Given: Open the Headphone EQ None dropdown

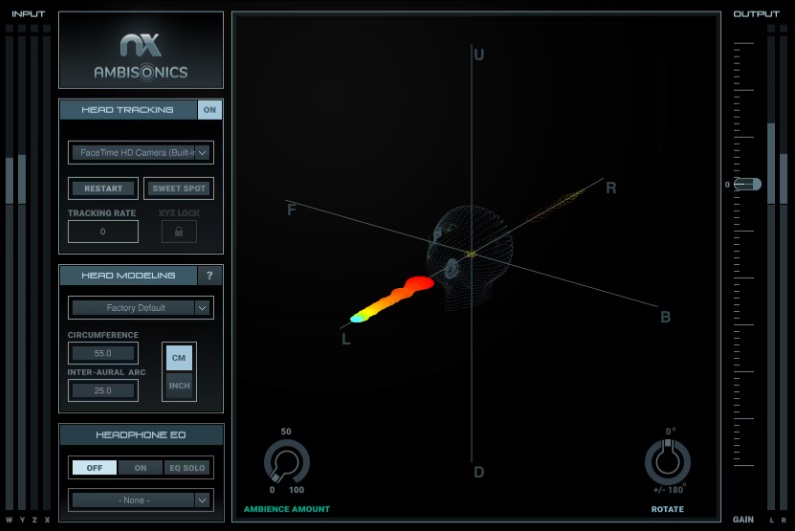Looking at the screenshot, I should (x=140, y=499).
